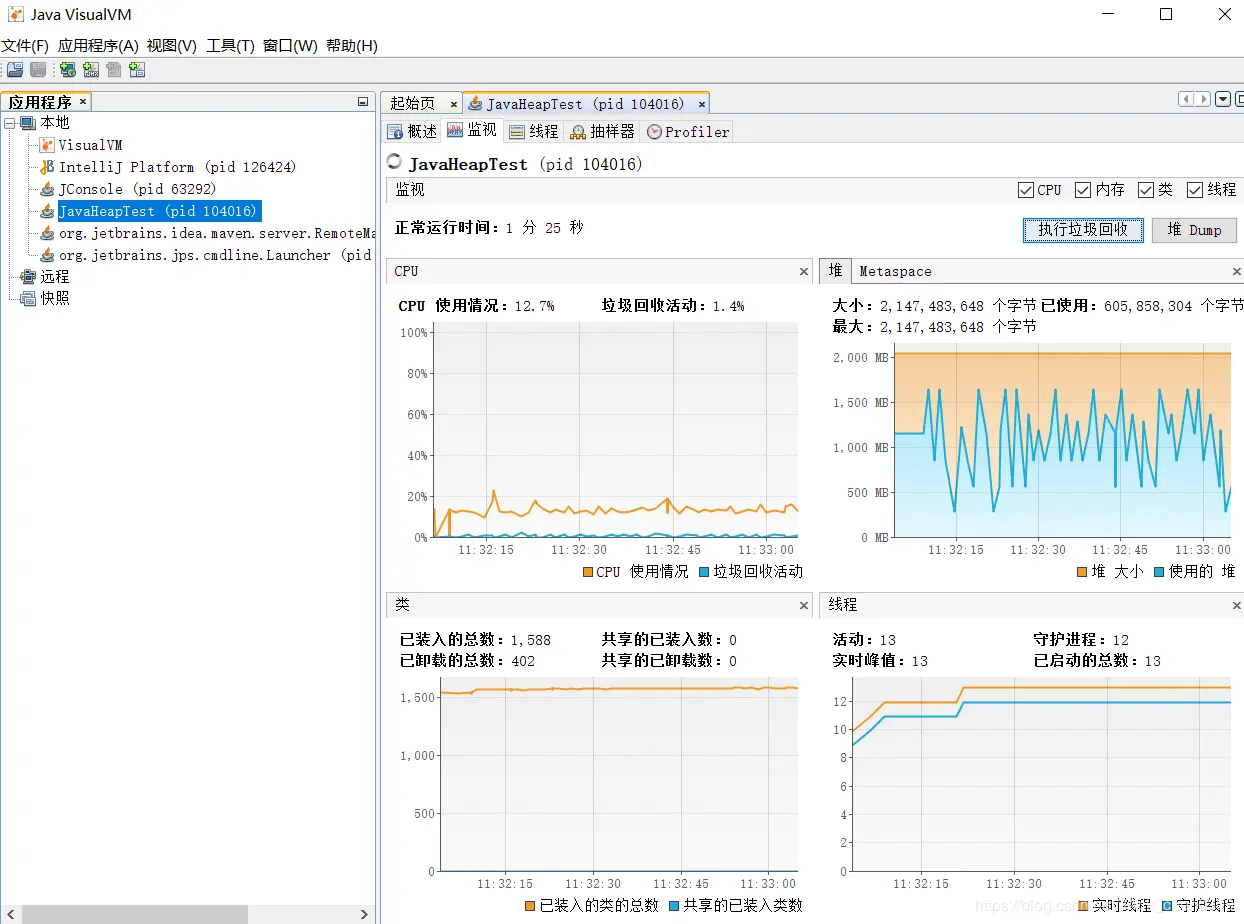
Task: Toggle the 内存 memory checkbox
Action: (x=1082, y=190)
